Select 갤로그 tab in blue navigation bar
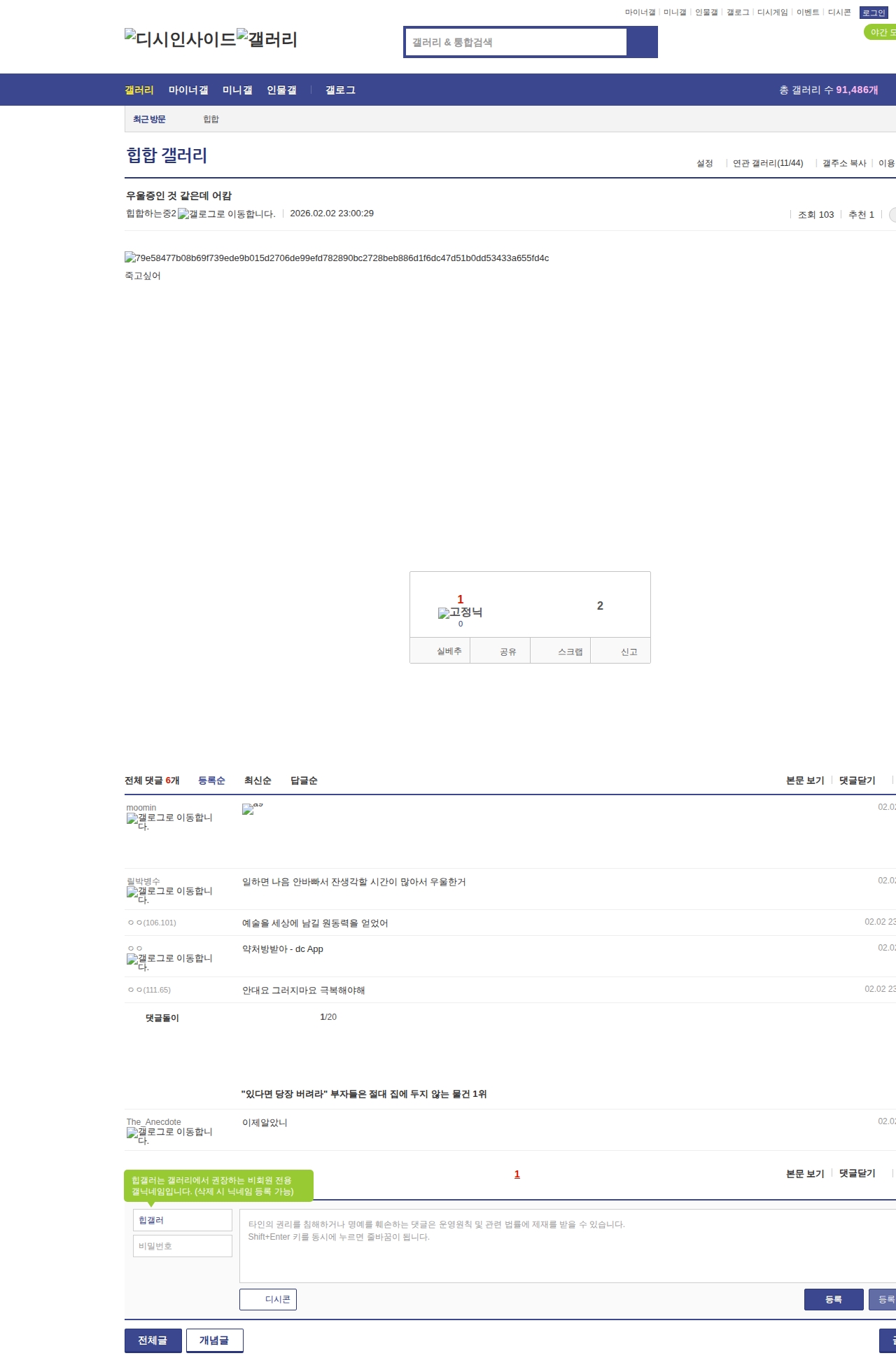The image size is (896, 1358). [340, 90]
